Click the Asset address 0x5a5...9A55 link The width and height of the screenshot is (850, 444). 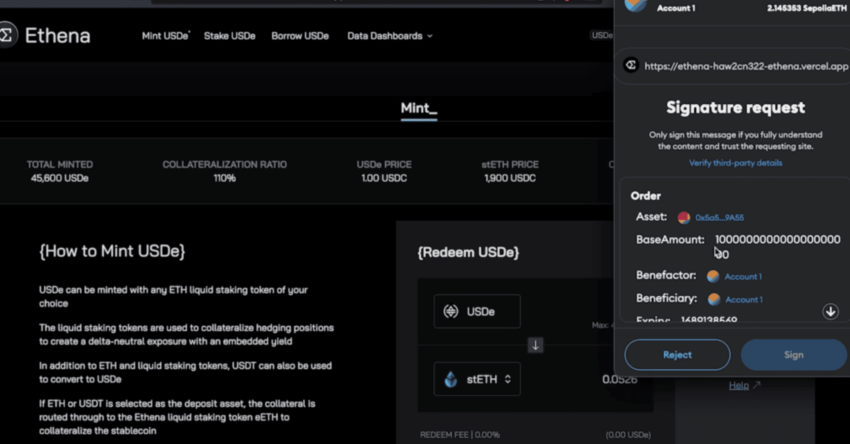point(719,217)
